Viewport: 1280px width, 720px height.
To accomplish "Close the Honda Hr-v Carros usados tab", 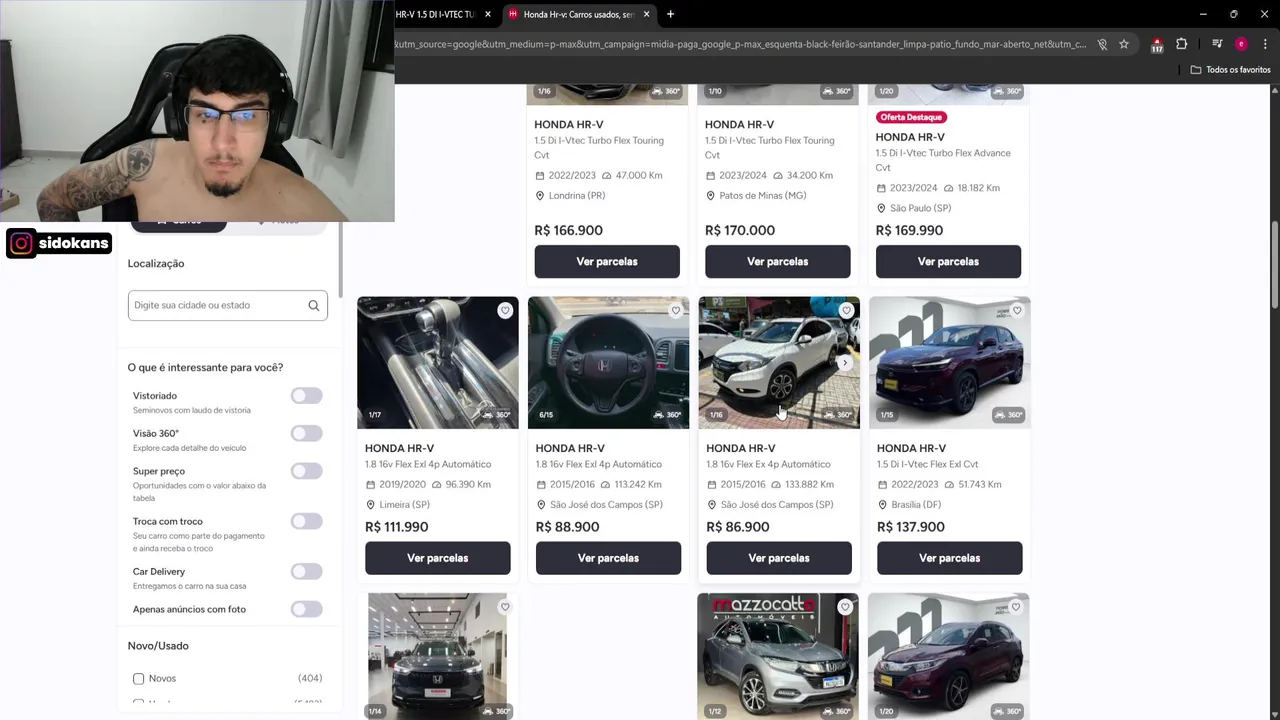I will tap(646, 14).
